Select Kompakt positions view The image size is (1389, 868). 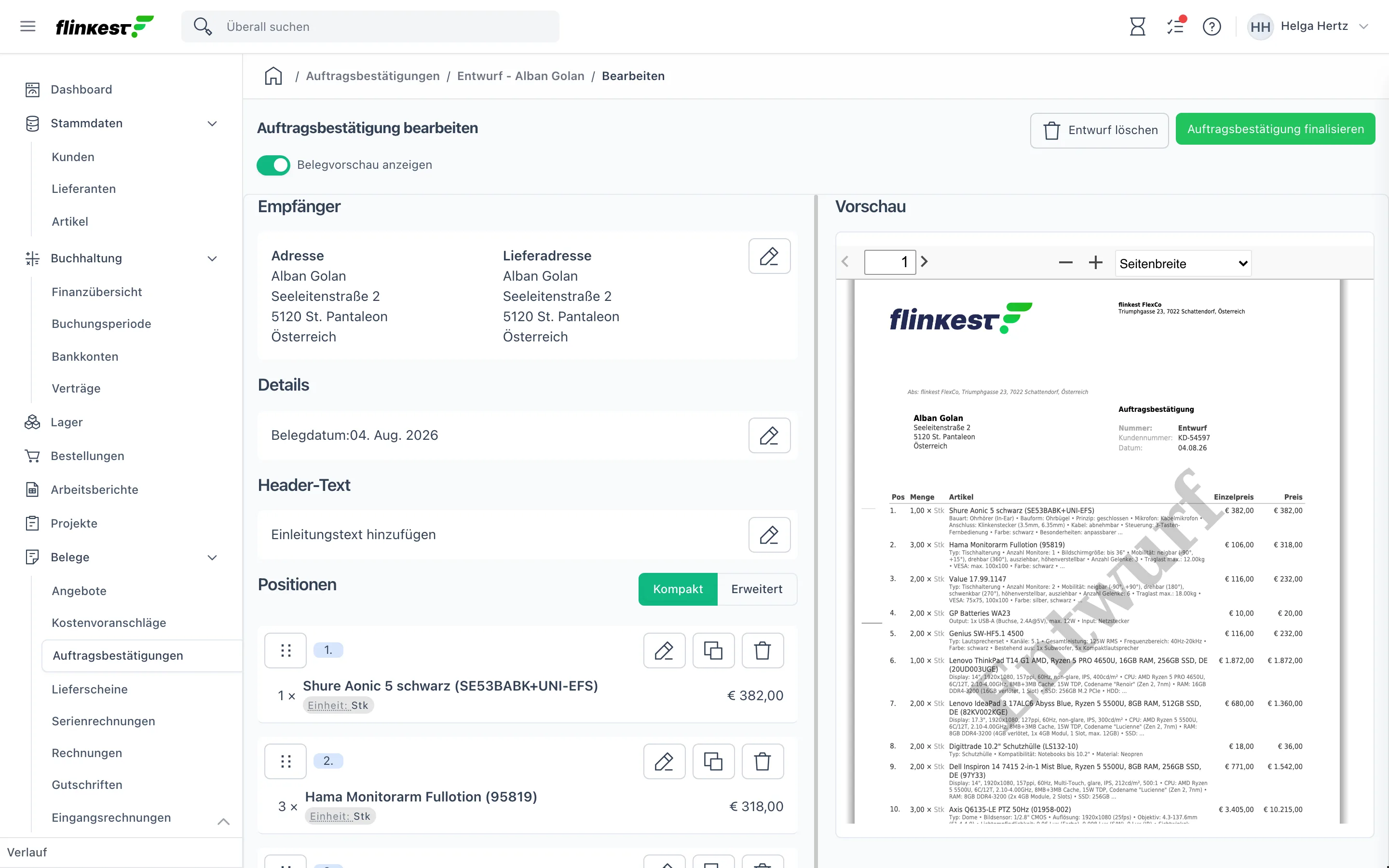click(678, 589)
